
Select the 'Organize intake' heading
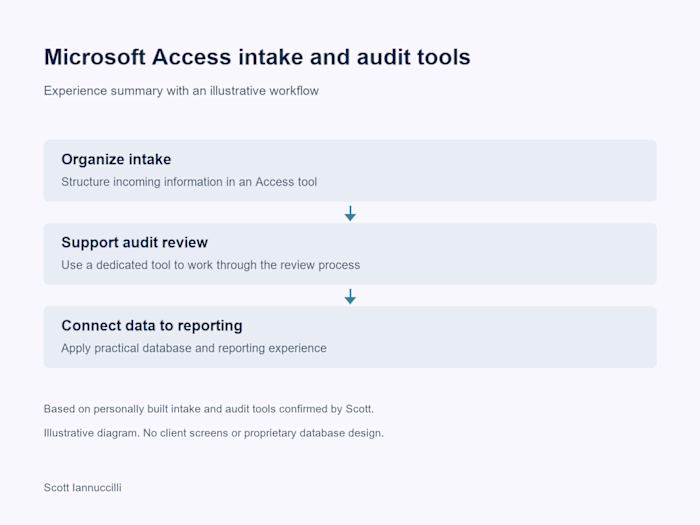click(x=116, y=159)
